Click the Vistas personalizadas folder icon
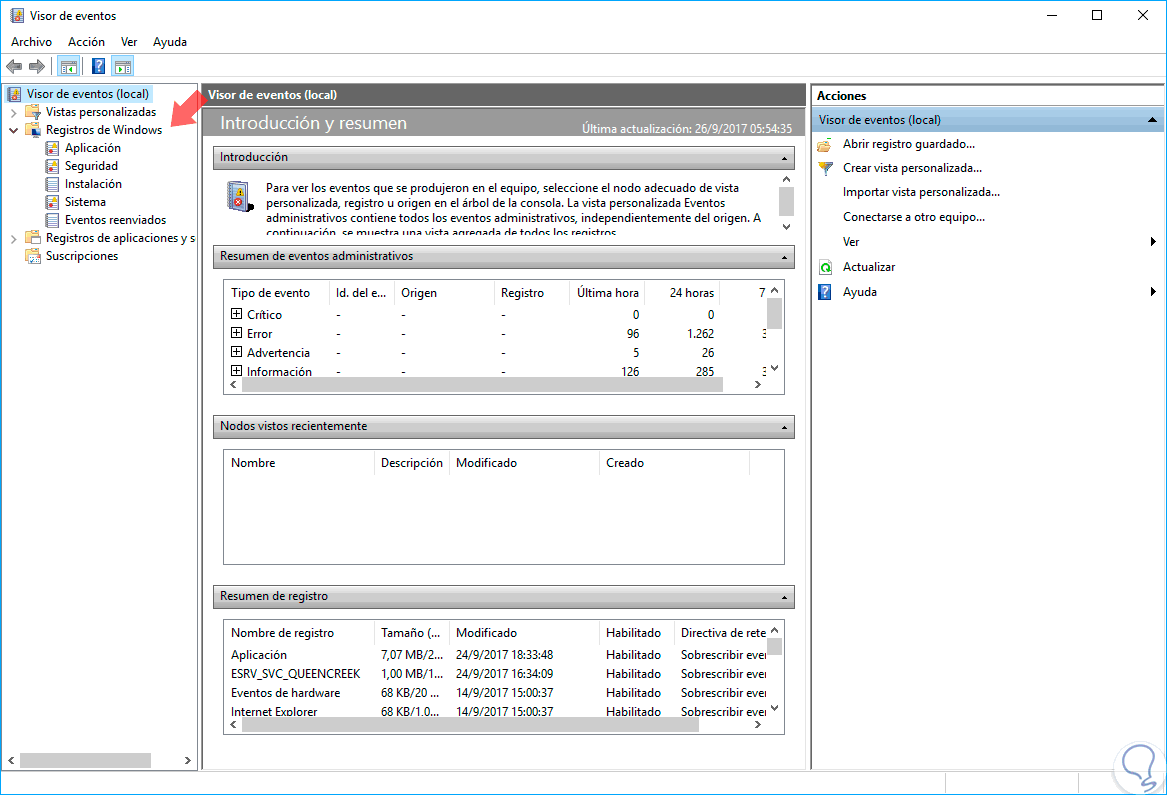The image size is (1167, 795). [33, 112]
